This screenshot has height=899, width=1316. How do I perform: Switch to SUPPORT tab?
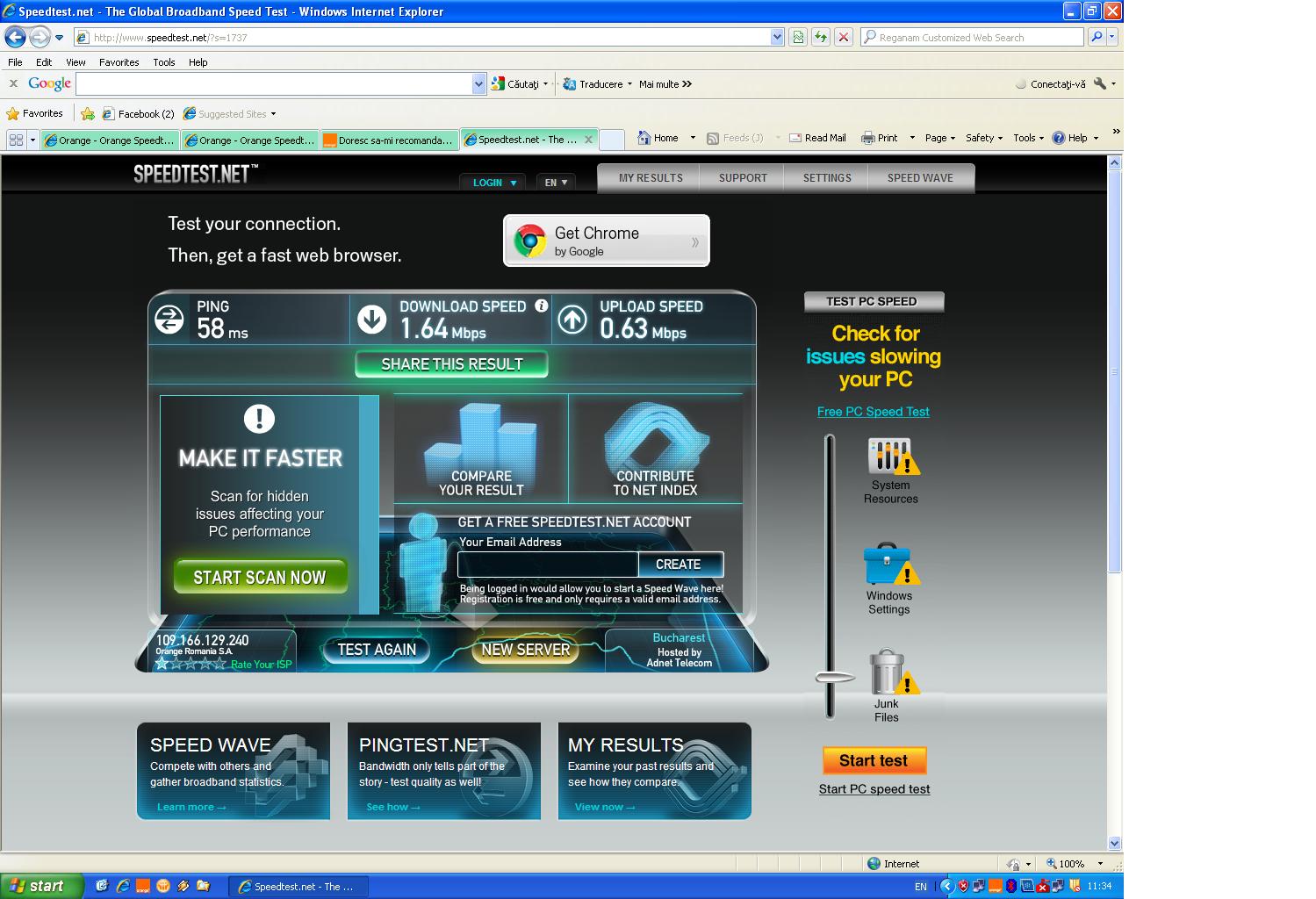[743, 177]
